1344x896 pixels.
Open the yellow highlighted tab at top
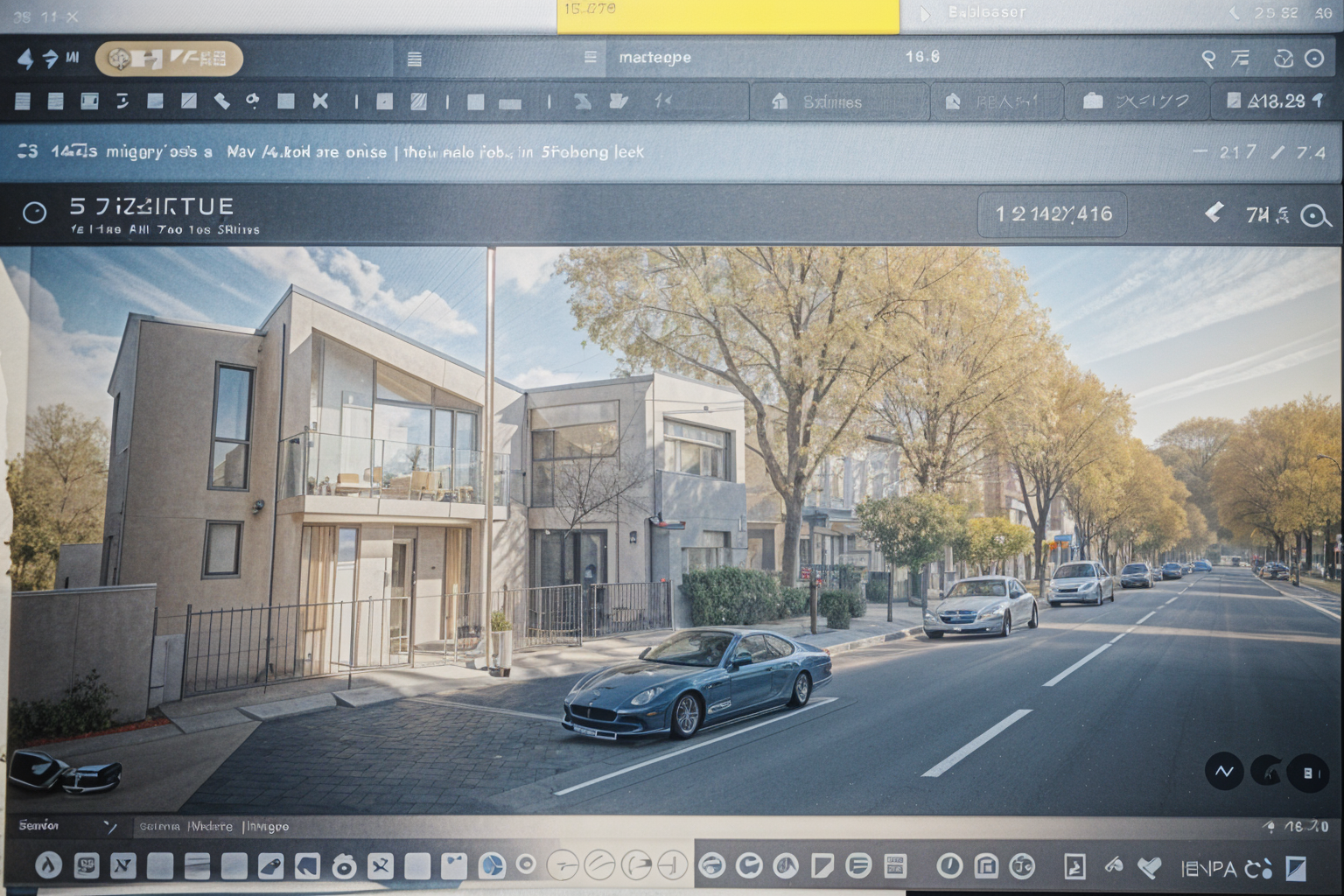(x=727, y=17)
